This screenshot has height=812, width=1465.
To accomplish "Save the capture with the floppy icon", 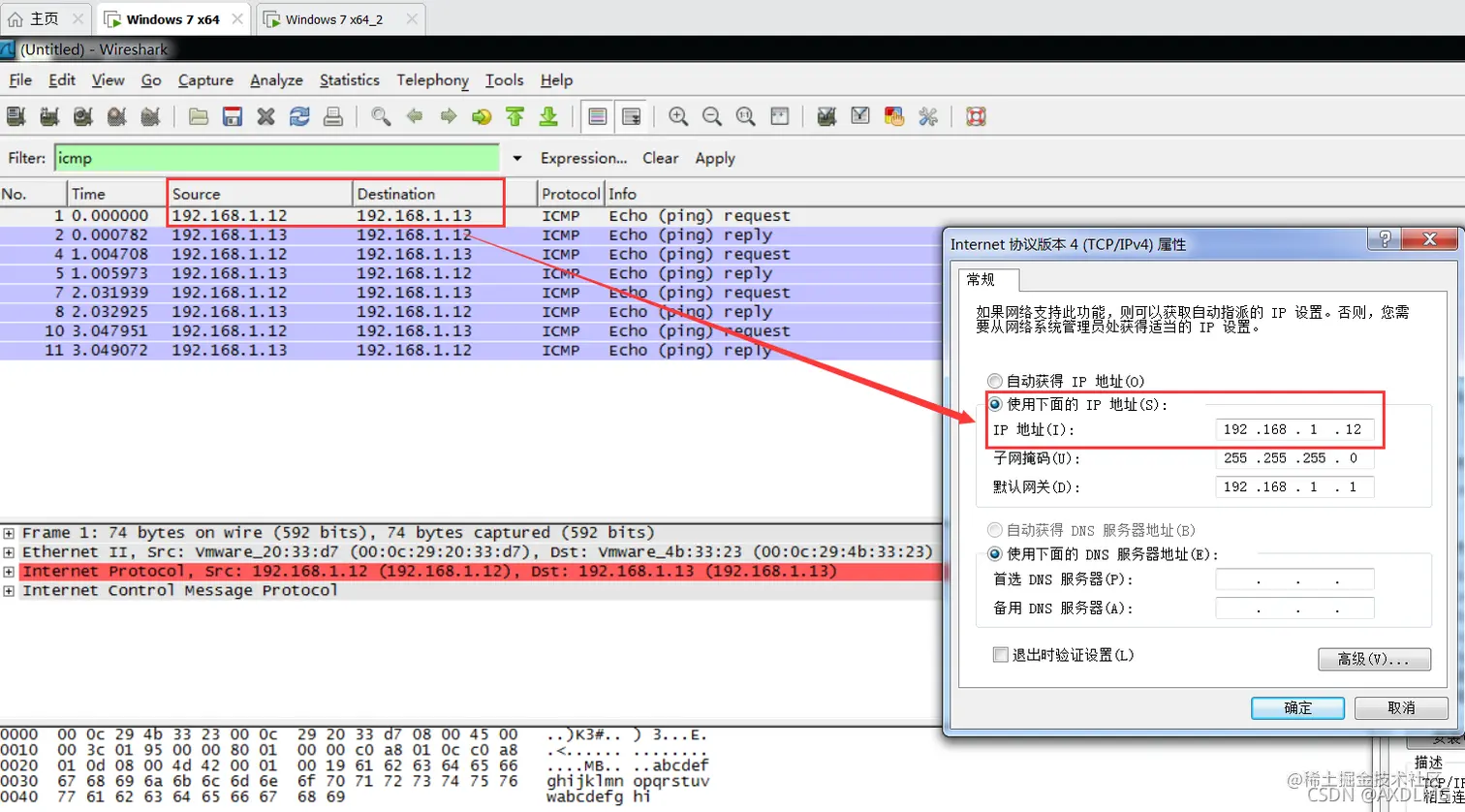I will pyautogui.click(x=233, y=117).
